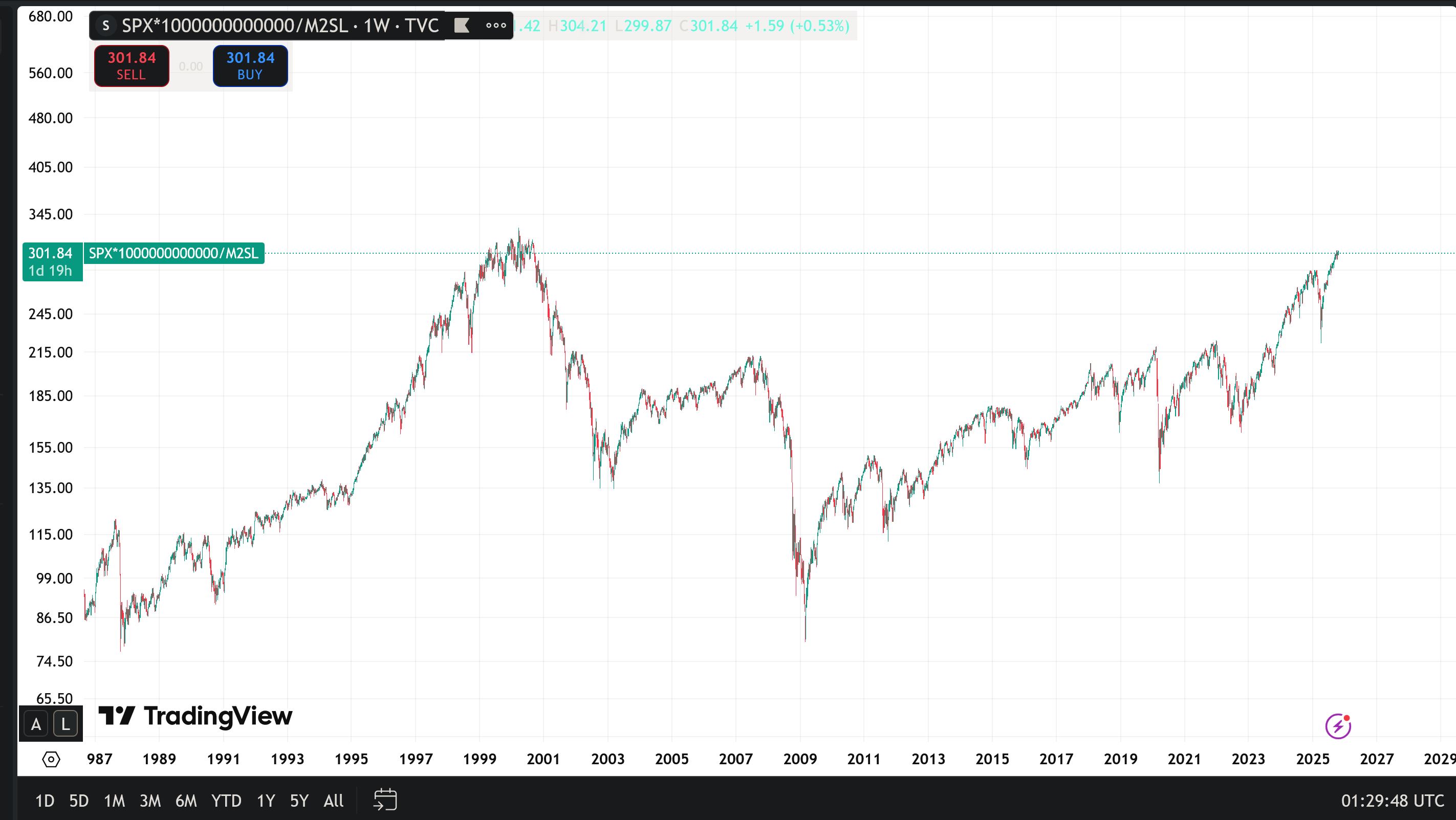Click the 01:29:48 UTC timezone selector
Viewport: 1456px width, 820px height.
click(x=1392, y=801)
